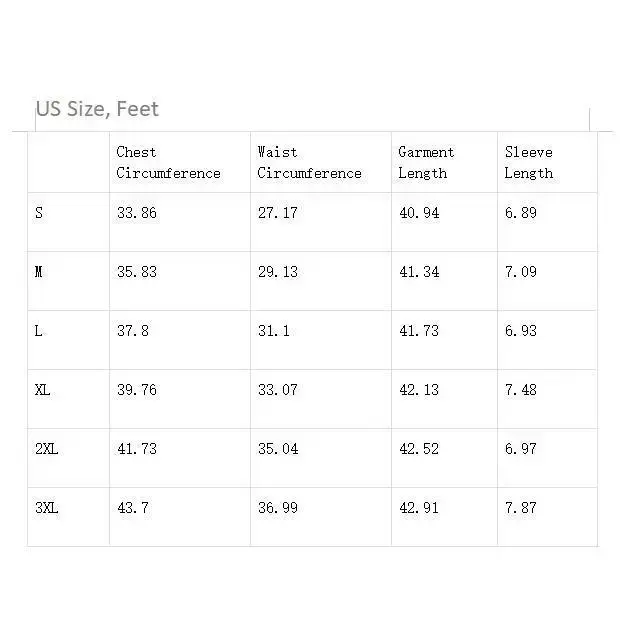Click garment length 41.73 in the L row

click(x=419, y=331)
